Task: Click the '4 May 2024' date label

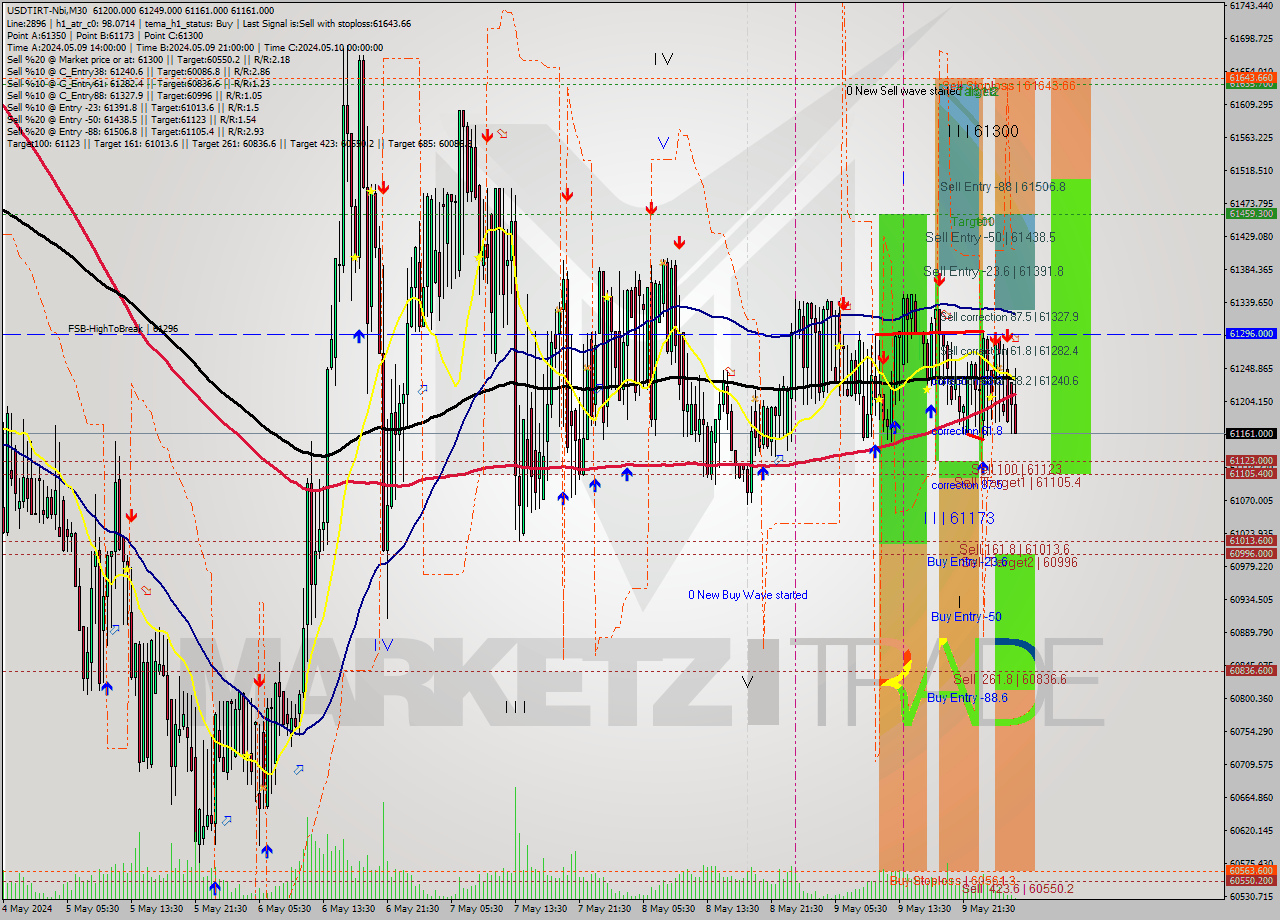Action: pyautogui.click(x=26, y=908)
